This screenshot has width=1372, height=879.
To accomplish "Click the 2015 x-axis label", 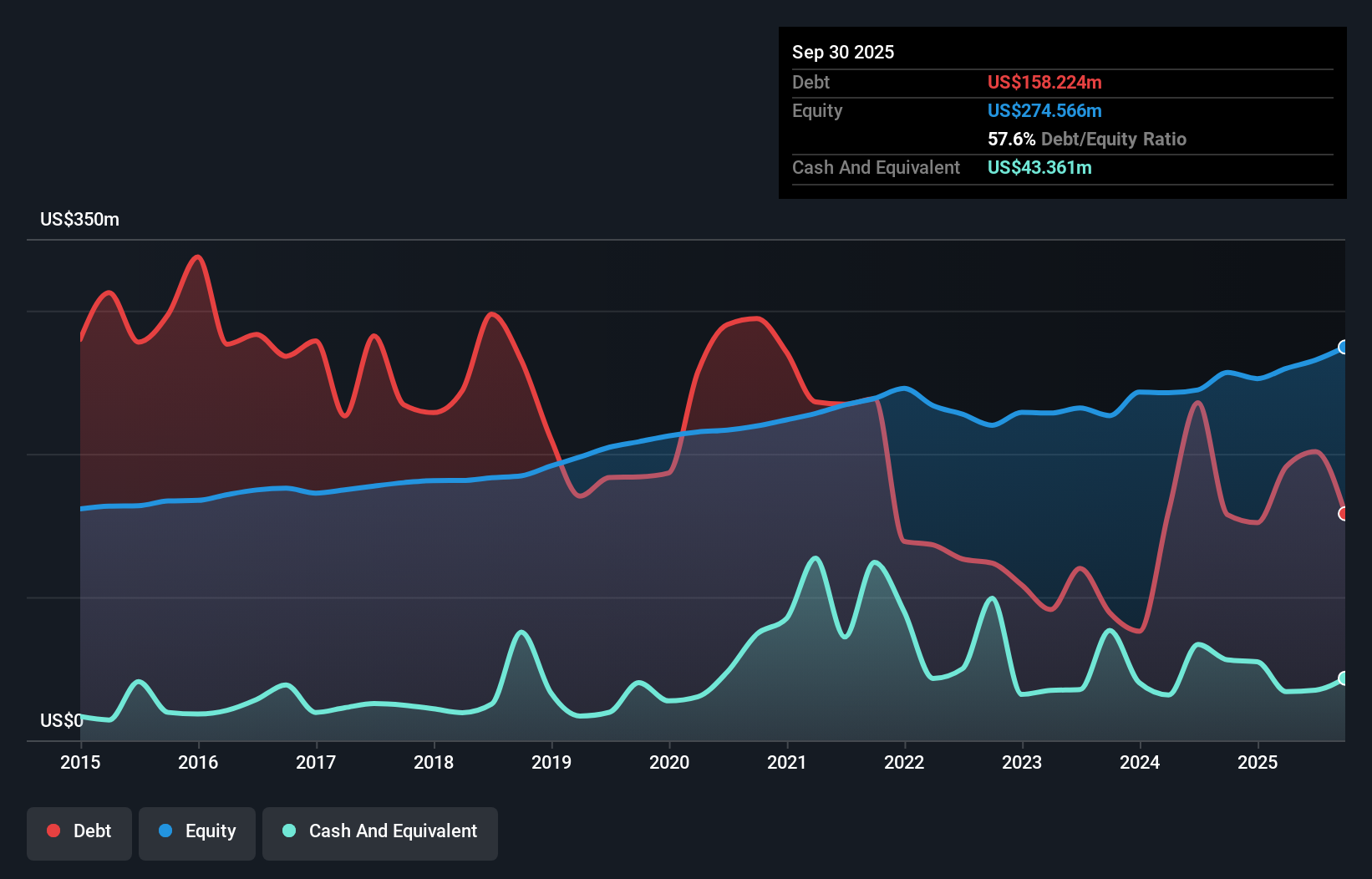I will [80, 762].
